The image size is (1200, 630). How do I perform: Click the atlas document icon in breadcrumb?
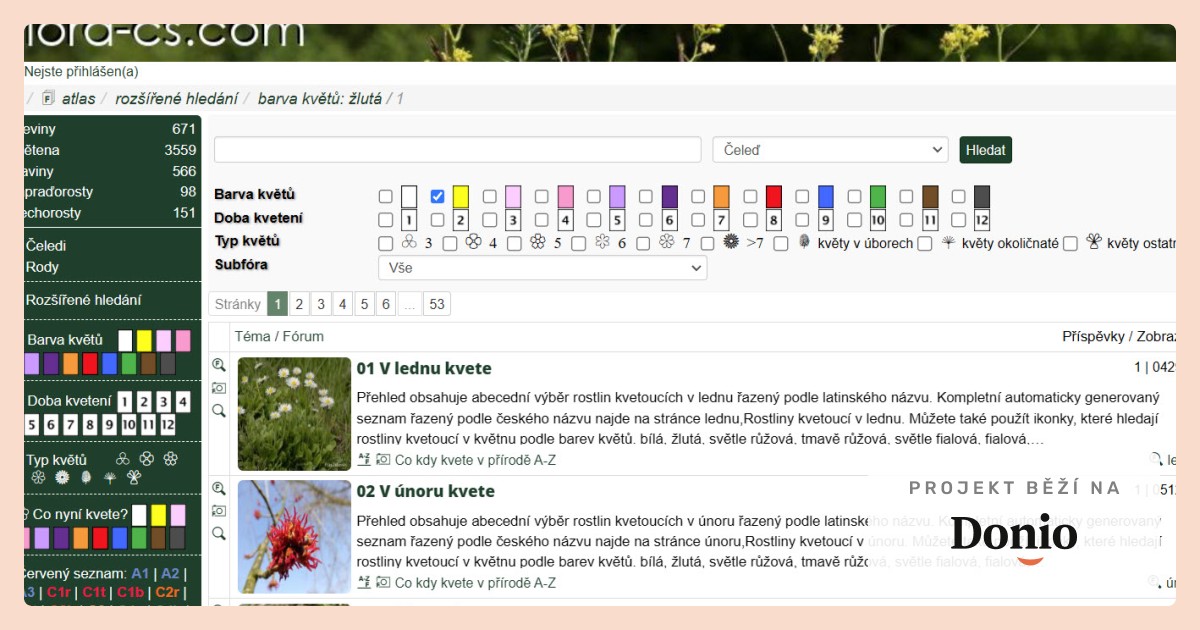47,98
